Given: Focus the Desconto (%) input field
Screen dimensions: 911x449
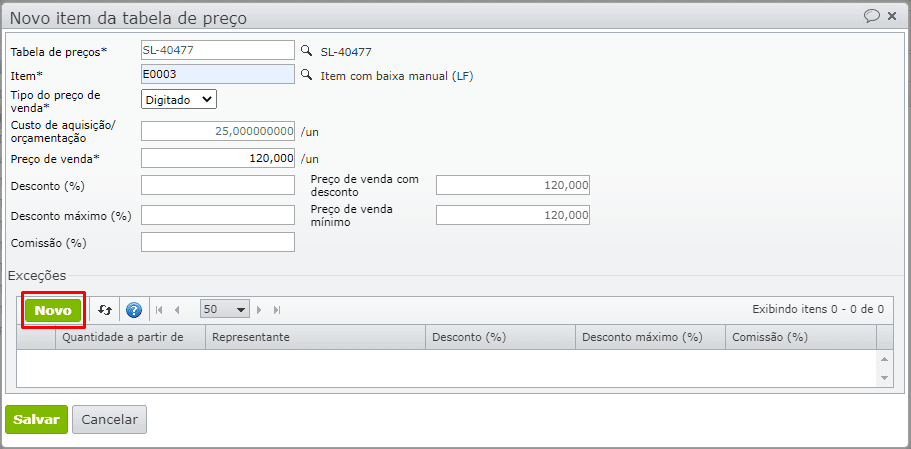Looking at the screenshot, I should [x=218, y=185].
